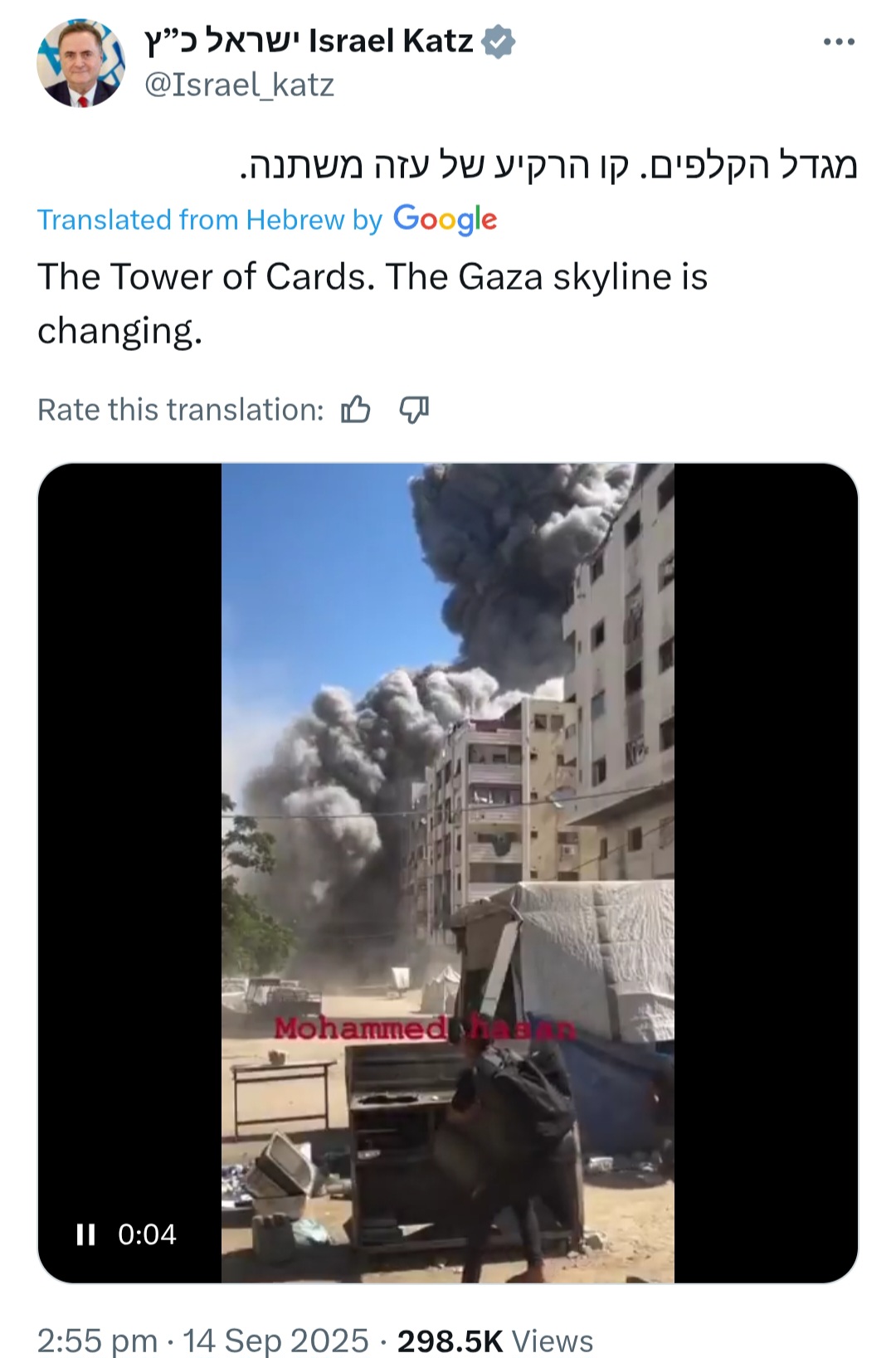
Task: Pause the video playback
Action: tap(85, 1234)
